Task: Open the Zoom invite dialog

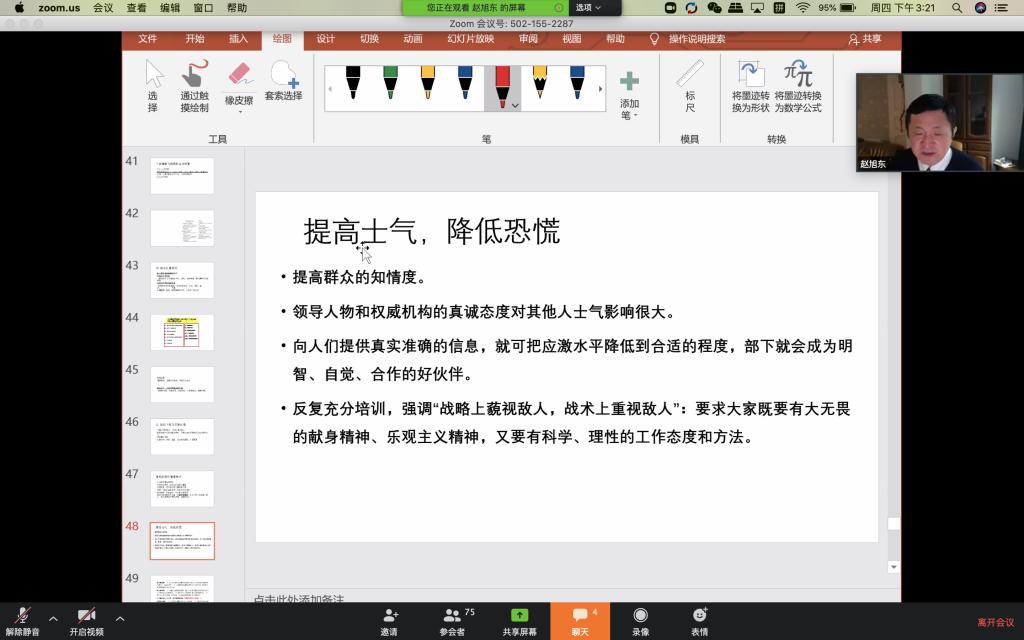Action: point(389,621)
